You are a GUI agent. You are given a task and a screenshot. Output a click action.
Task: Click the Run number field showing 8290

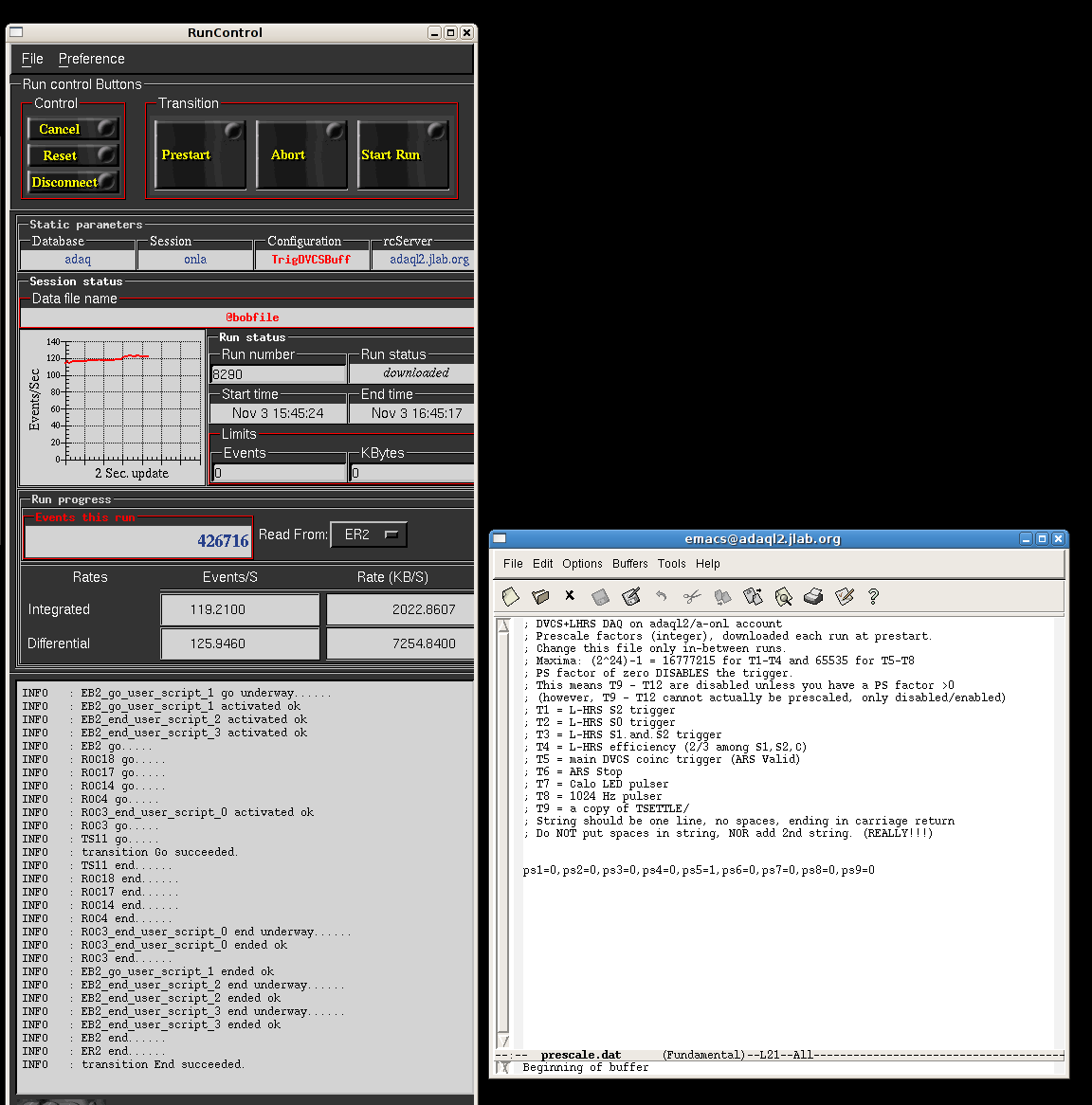tap(279, 374)
